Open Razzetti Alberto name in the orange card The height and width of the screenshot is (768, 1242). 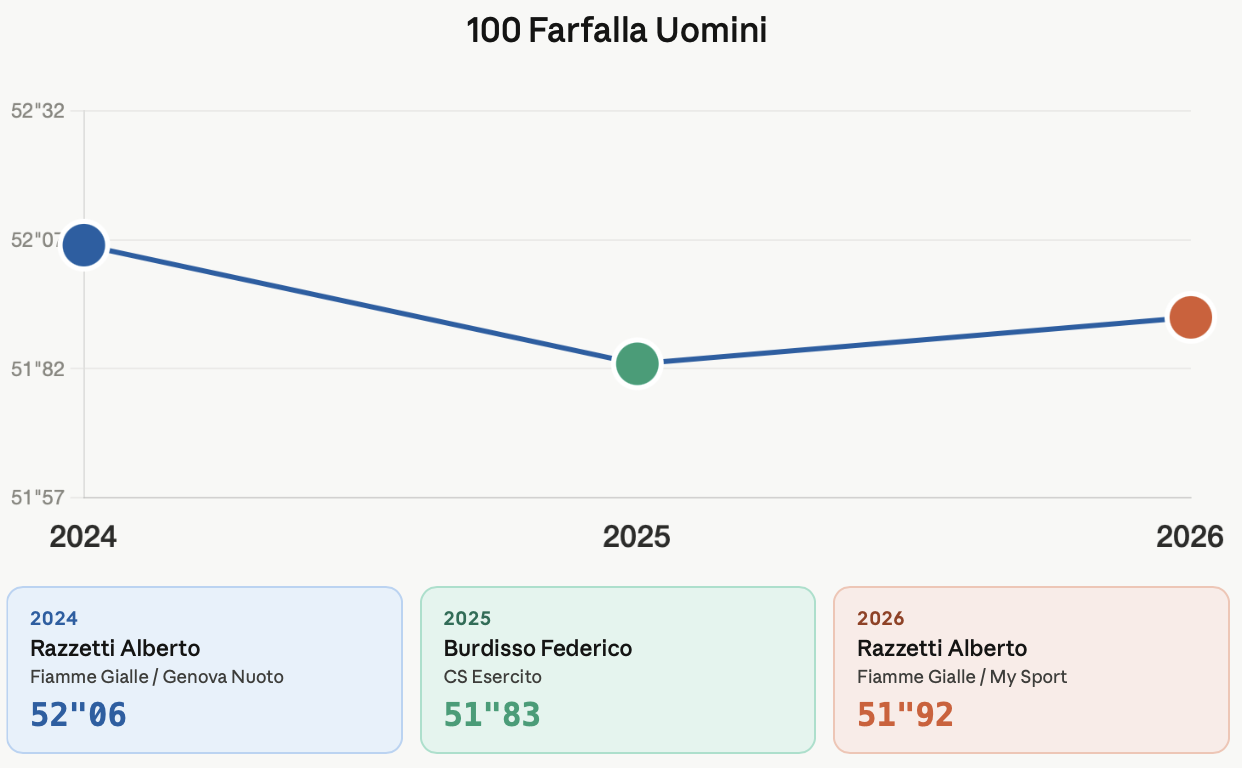tap(942, 648)
